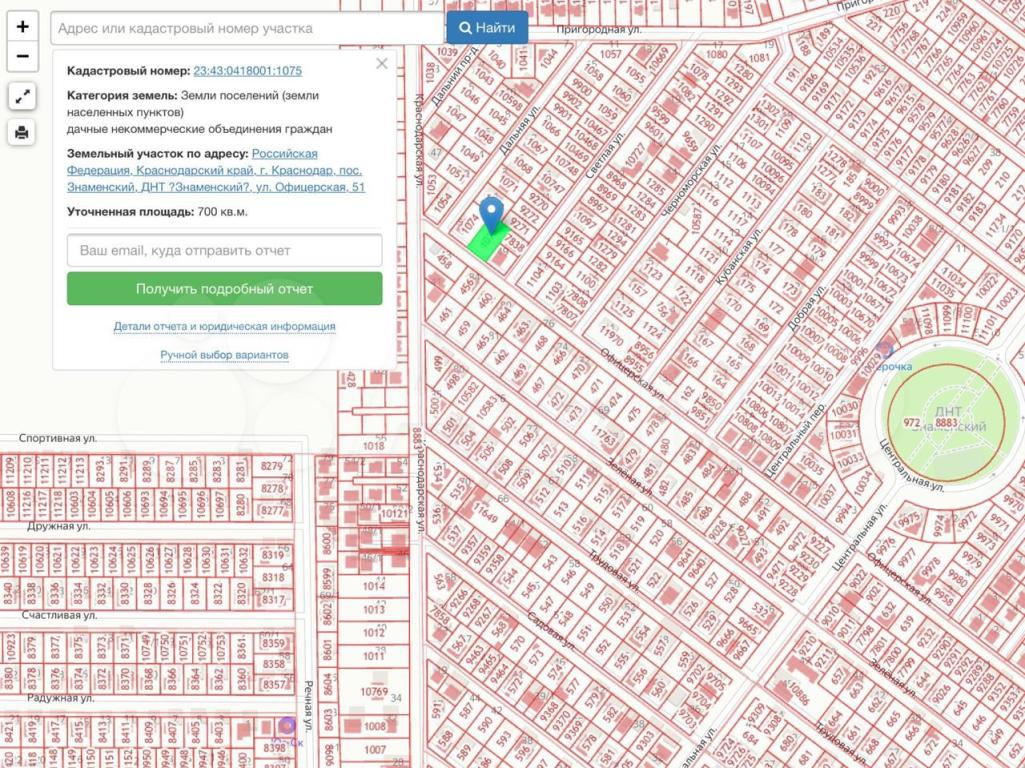Click the blue location pin marker
The image size is (1025, 768).
pyautogui.click(x=490, y=214)
